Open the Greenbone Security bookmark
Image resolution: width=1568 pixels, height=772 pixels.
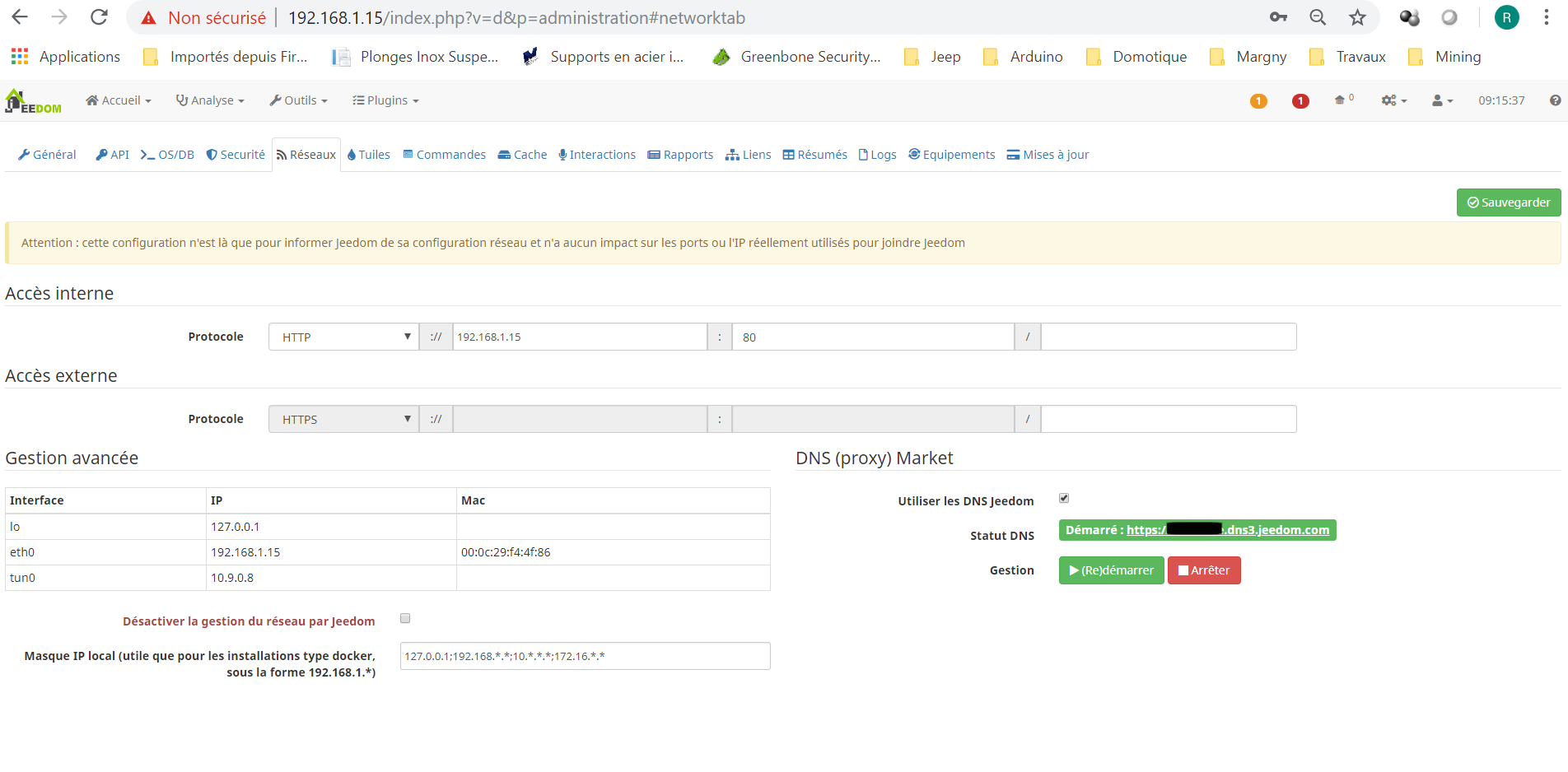(x=797, y=57)
